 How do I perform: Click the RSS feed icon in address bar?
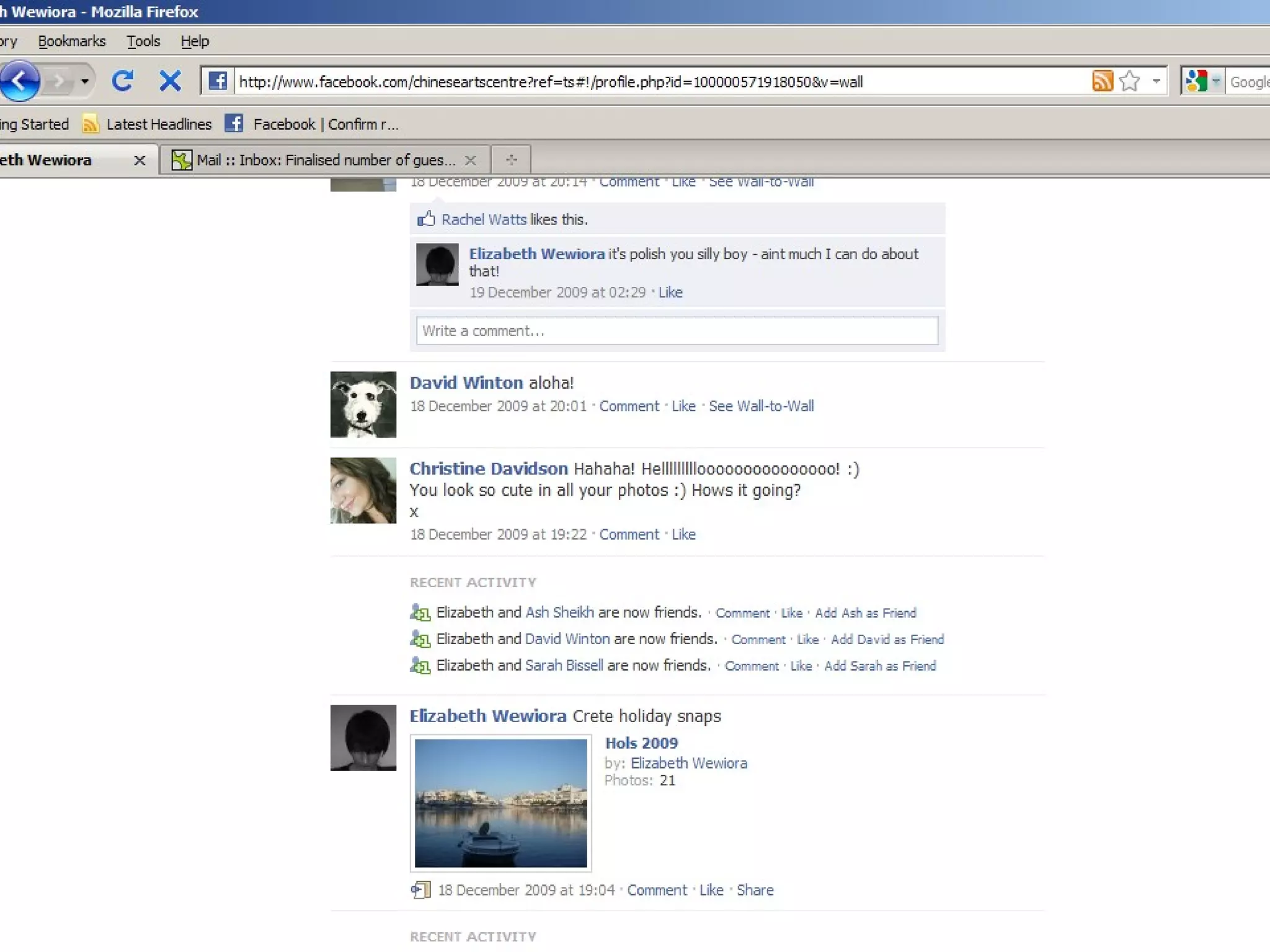(x=1102, y=81)
